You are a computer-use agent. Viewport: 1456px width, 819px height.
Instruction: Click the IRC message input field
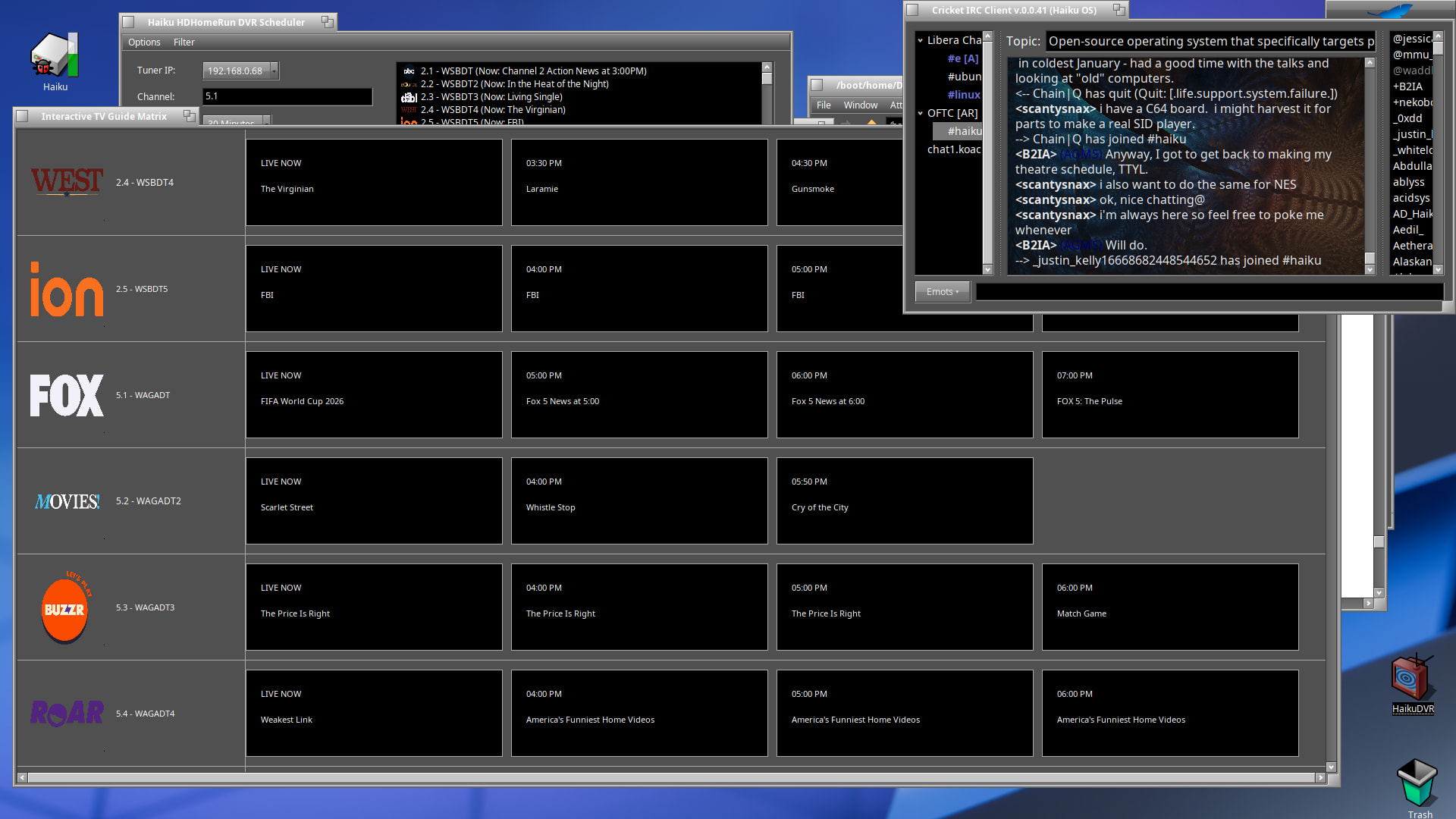pos(1209,292)
